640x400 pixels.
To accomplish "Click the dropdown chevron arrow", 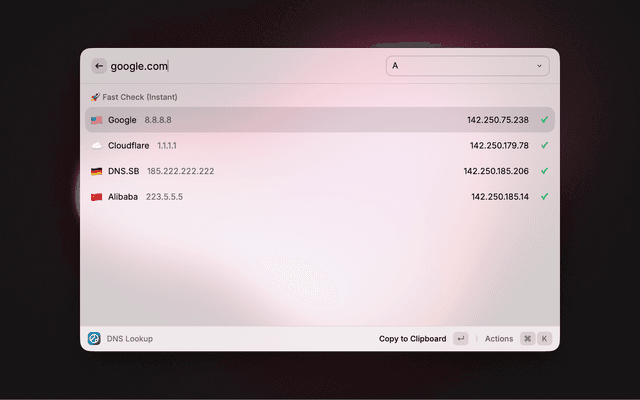I will 540,66.
